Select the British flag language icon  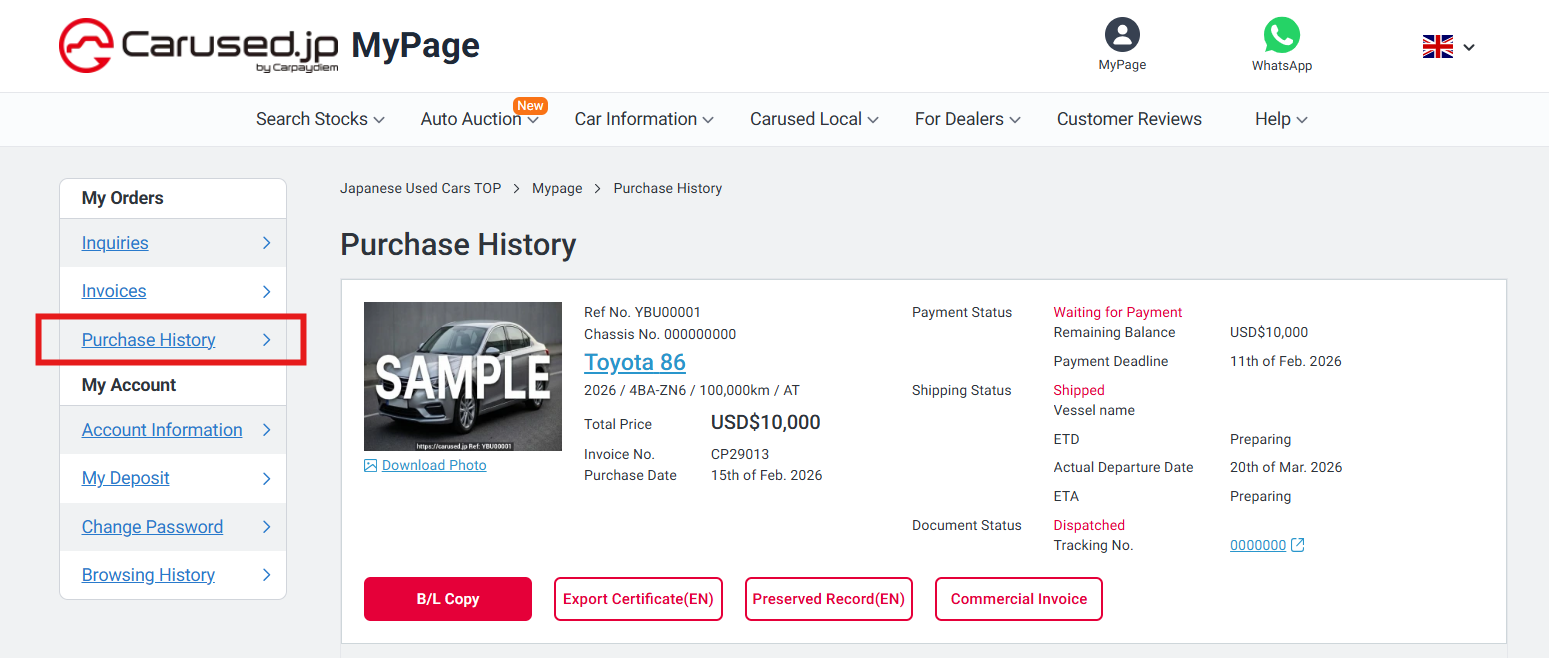[x=1438, y=46]
